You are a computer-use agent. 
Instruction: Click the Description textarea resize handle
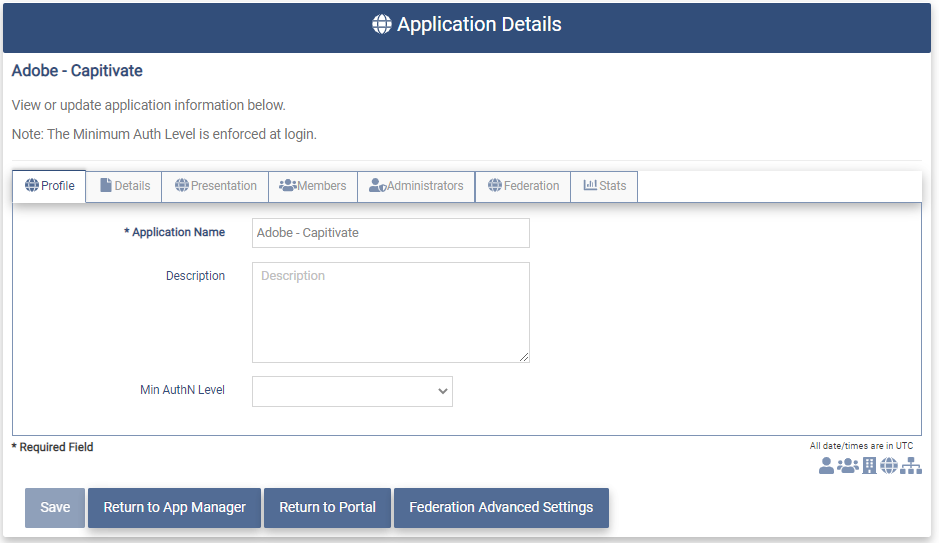524,357
